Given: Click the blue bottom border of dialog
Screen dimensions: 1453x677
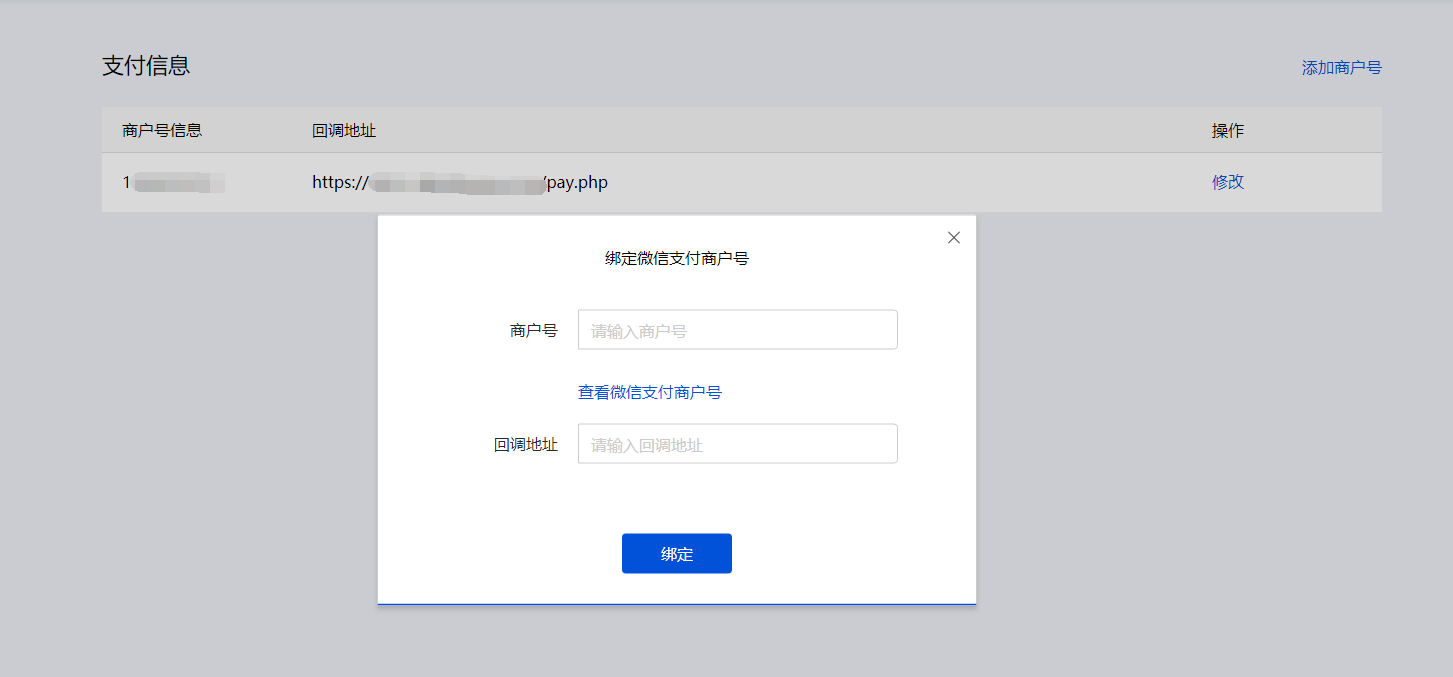Looking at the screenshot, I should [677, 604].
